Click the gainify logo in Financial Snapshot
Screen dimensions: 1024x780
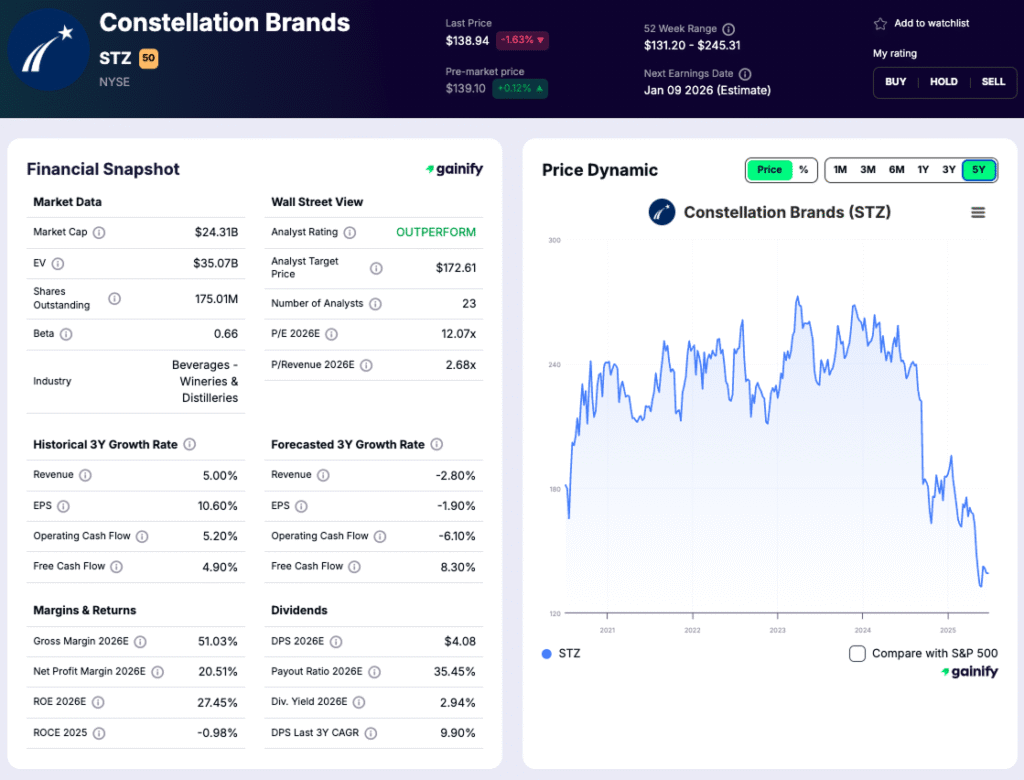point(454,169)
